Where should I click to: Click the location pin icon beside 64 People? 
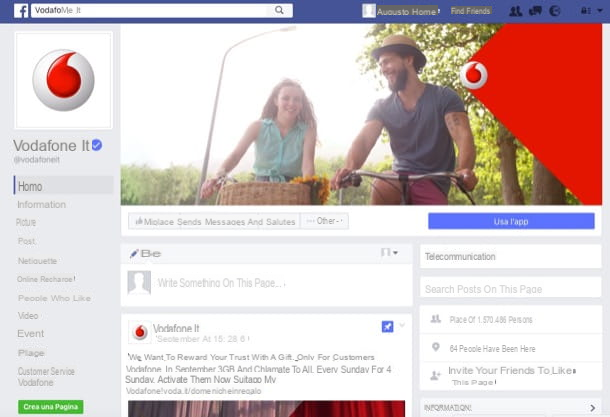tap(436, 347)
